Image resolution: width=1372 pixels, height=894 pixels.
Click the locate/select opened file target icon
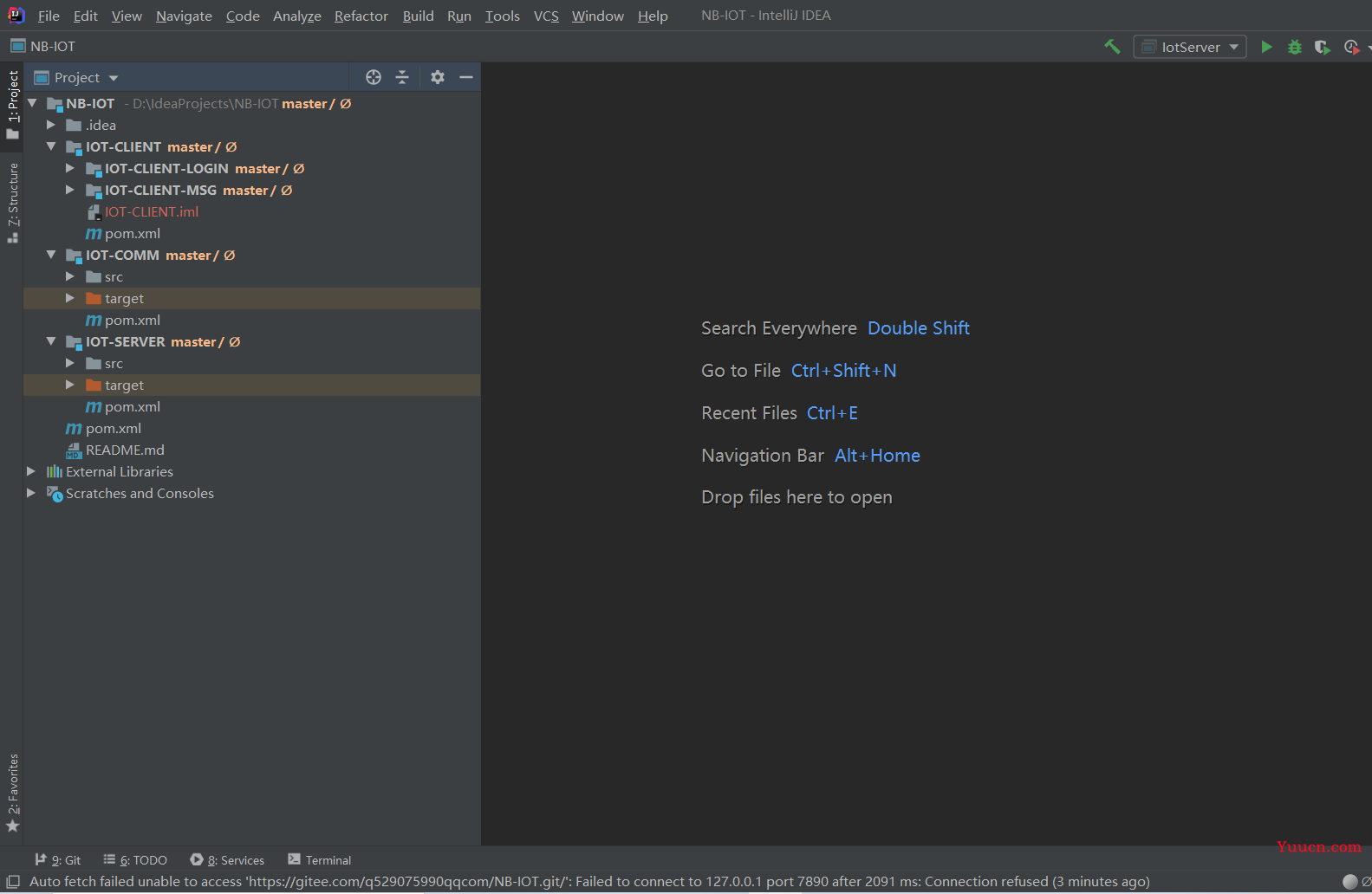374,77
